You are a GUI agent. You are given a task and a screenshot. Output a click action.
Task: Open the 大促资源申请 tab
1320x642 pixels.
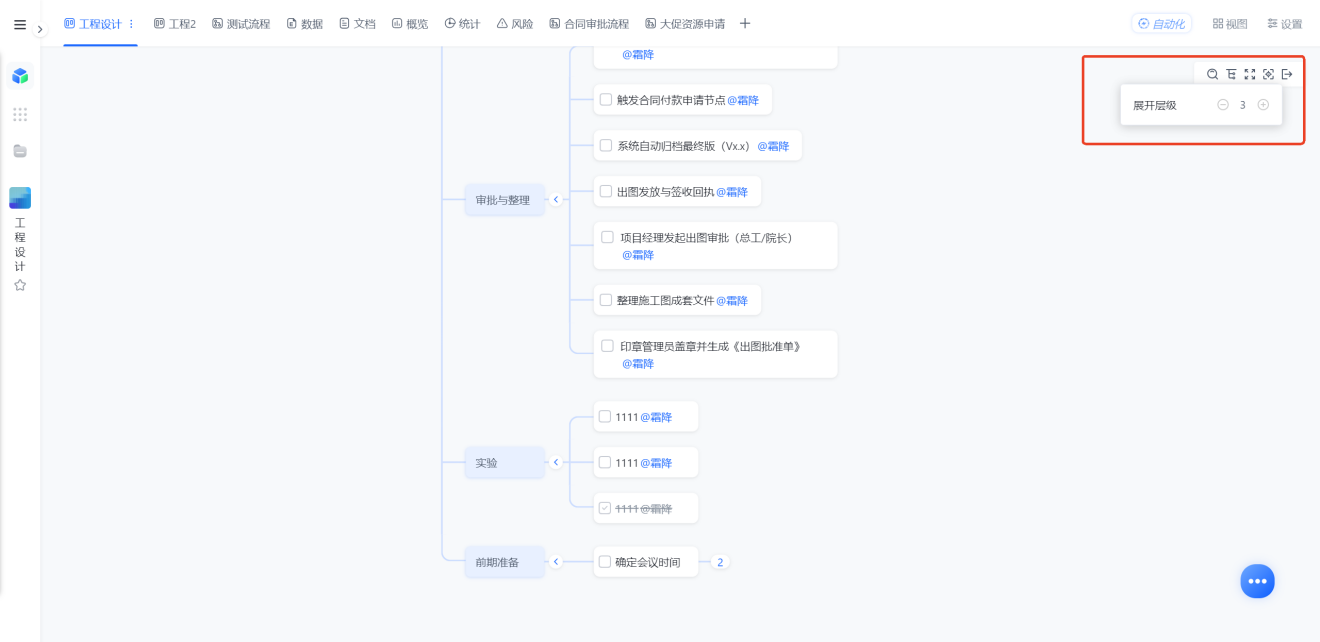pos(685,24)
